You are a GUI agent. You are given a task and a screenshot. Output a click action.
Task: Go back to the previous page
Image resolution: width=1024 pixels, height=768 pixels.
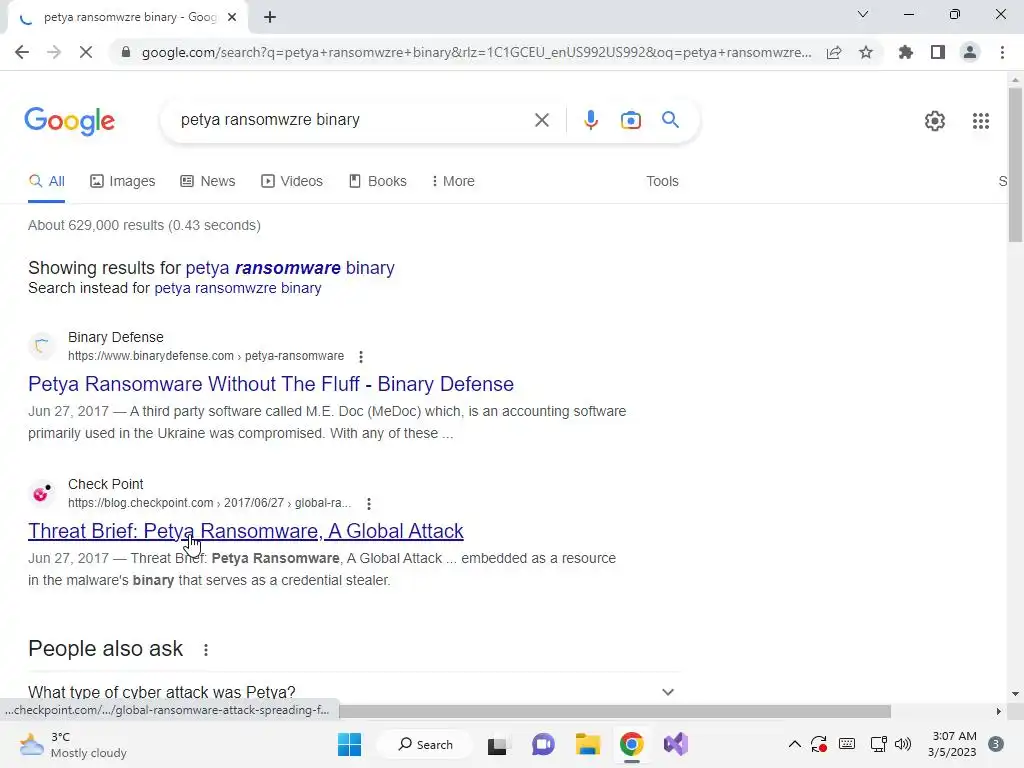coord(22,52)
